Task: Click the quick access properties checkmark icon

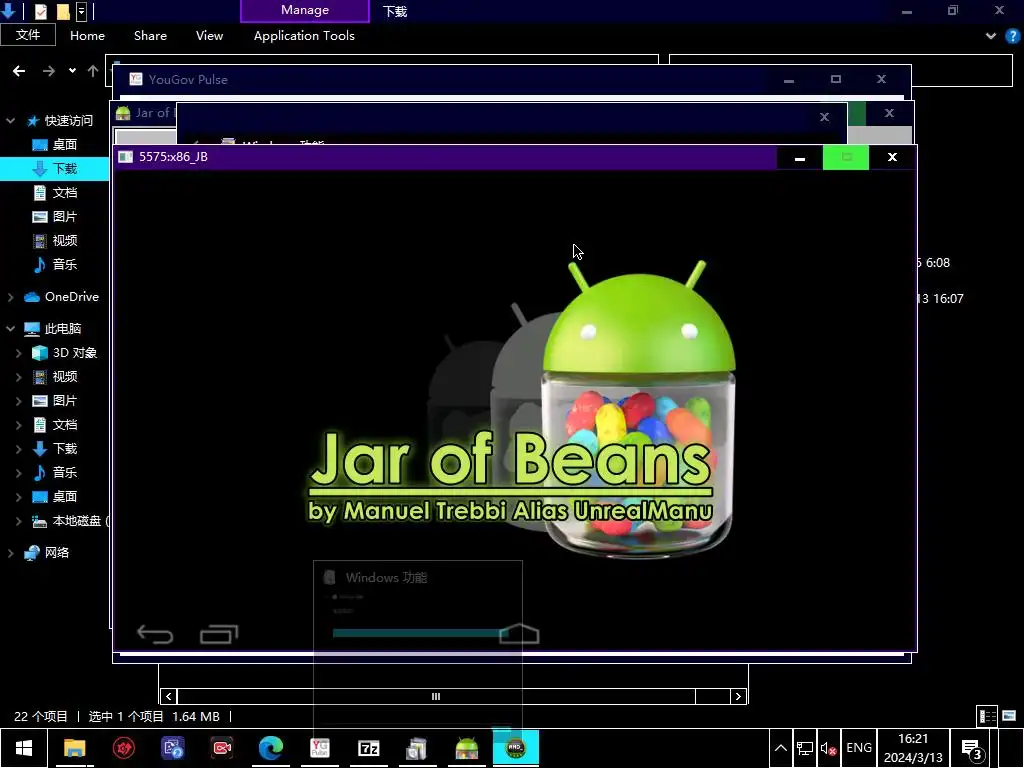Action: tap(40, 11)
